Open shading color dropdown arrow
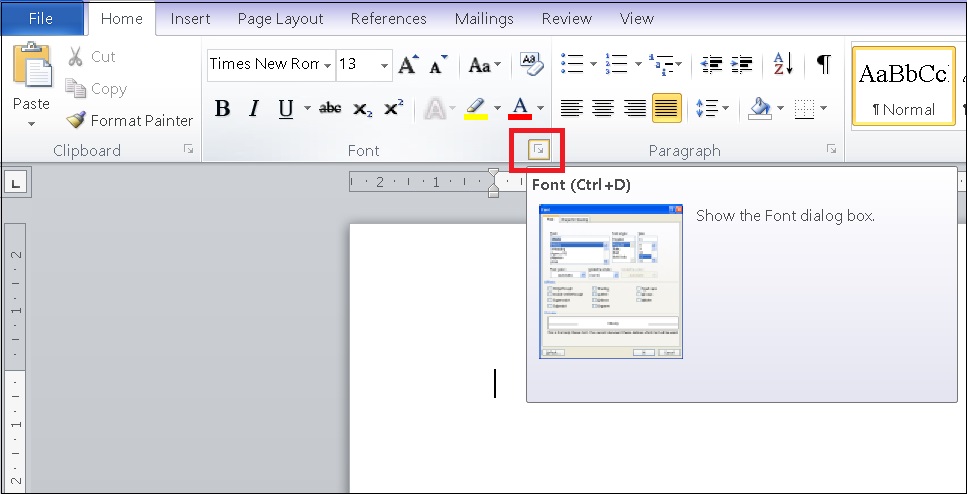967x494 pixels. pyautogui.click(x=780, y=109)
